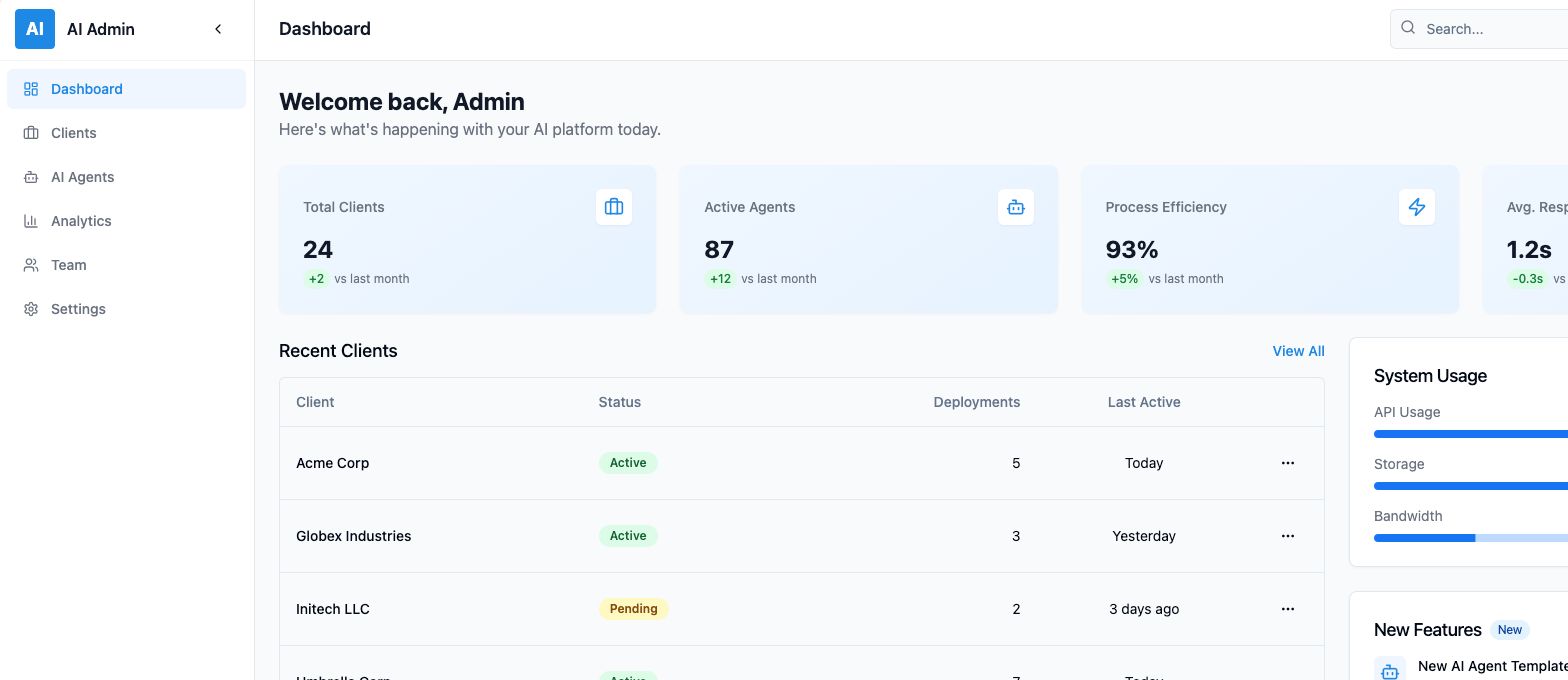This screenshot has width=1568, height=680.
Task: Open the Initech LLC row actions menu
Action: pos(1288,609)
